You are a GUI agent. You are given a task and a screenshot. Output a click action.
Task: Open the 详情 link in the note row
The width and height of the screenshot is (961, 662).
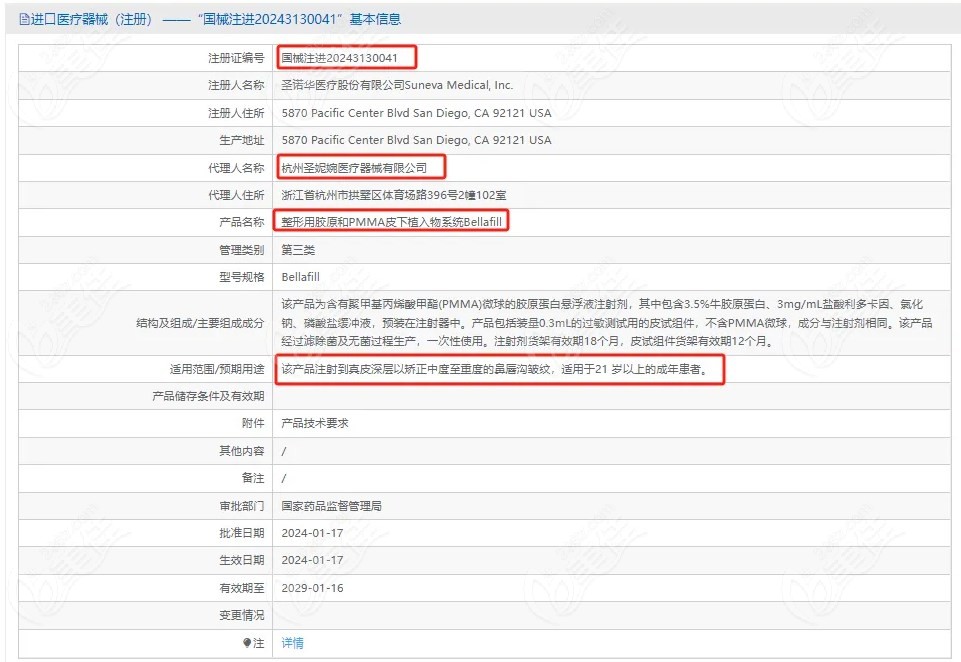pyautogui.click(x=292, y=643)
